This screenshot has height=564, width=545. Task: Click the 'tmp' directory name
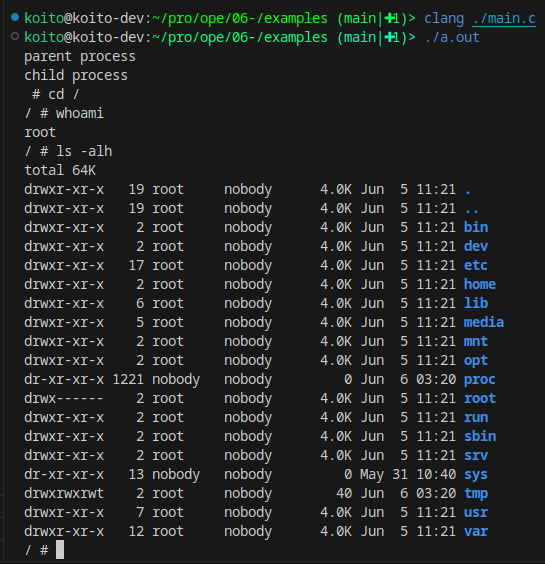click(x=476, y=494)
